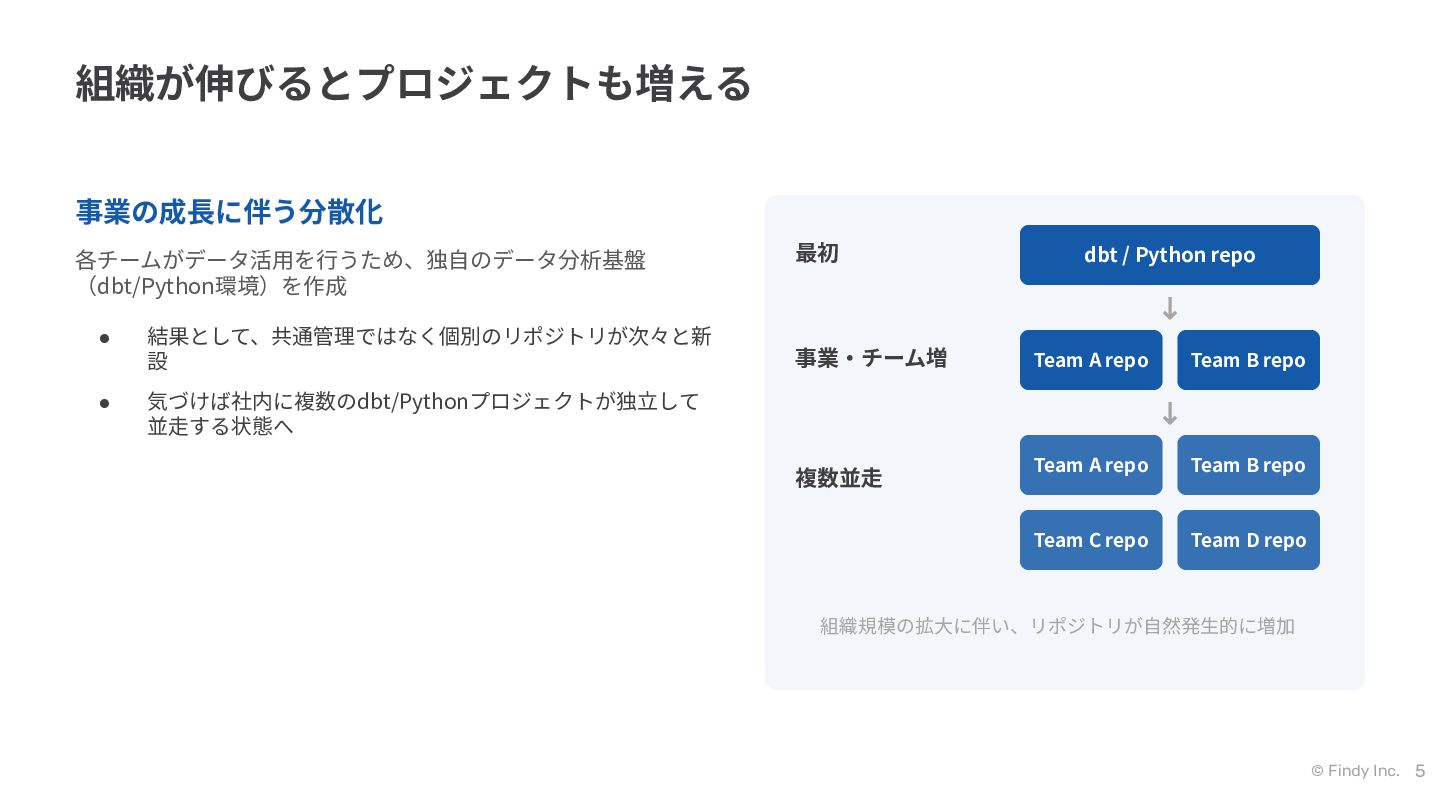
Task: Click the lighter Team B repo box
Action: [1248, 465]
